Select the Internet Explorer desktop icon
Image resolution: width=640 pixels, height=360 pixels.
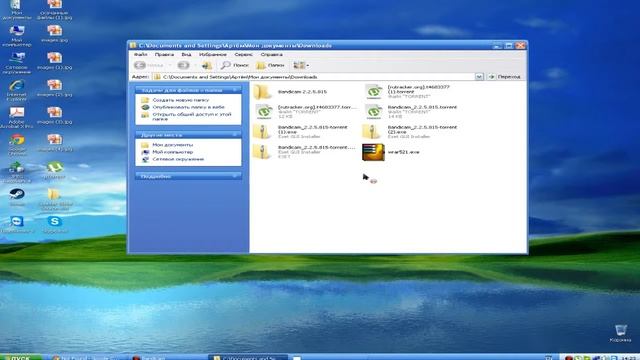point(17,90)
